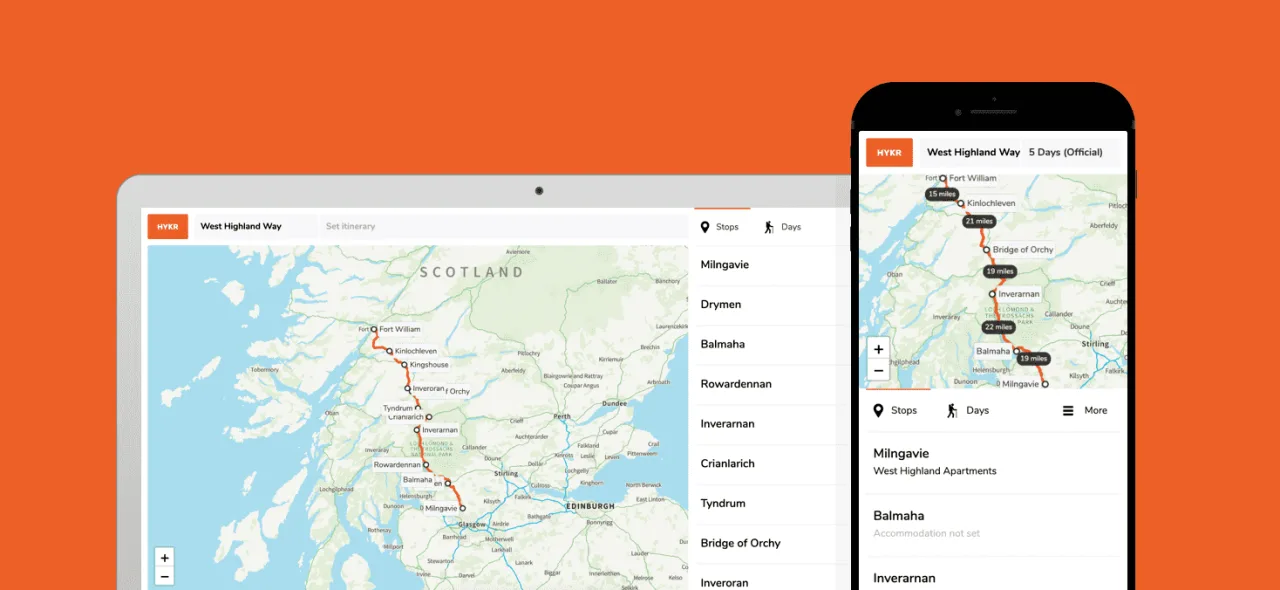
Task: Click Balmaha marker on phone map
Action: (x=1016, y=351)
